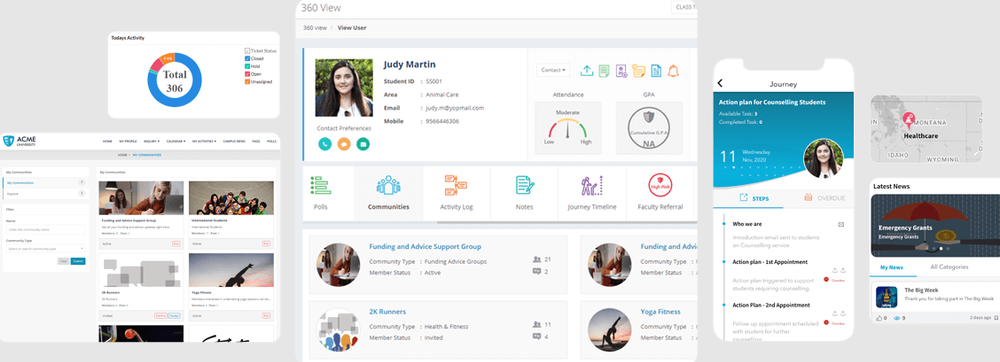
Task: Click the Cumulative G.P.A circle
Action: click(649, 127)
